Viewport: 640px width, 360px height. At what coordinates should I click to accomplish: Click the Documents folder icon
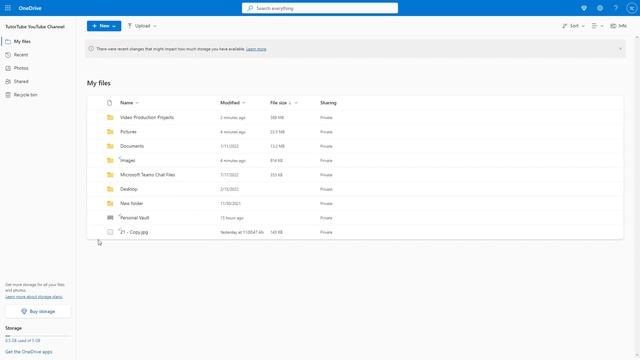[110, 146]
